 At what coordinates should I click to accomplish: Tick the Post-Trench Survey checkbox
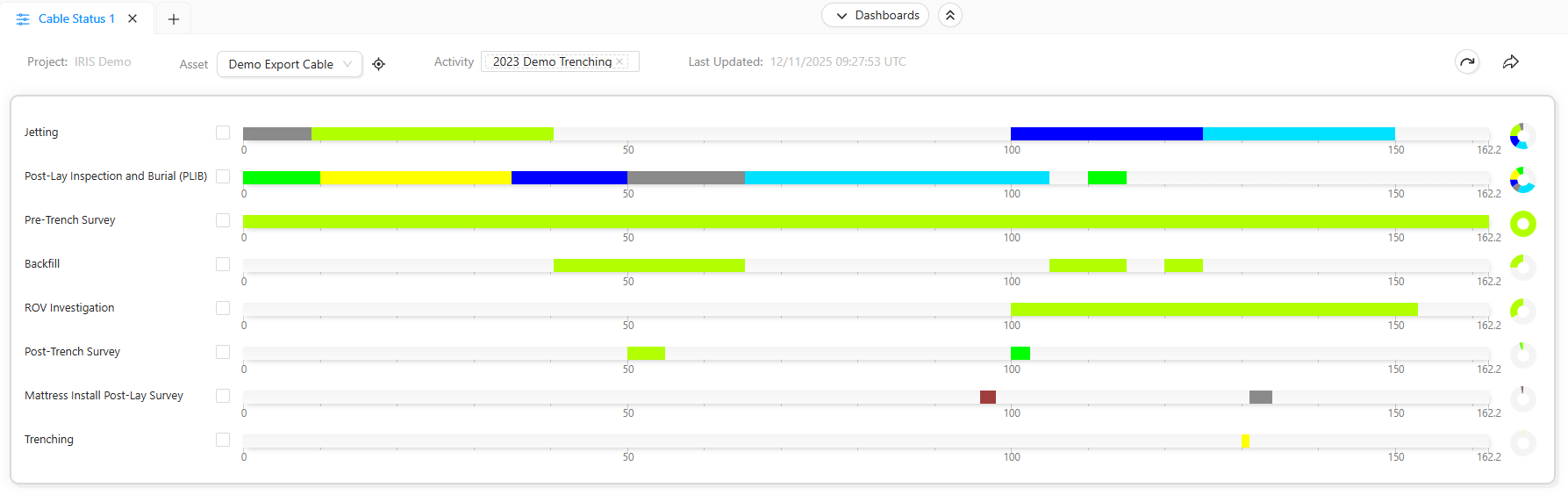pyautogui.click(x=223, y=352)
